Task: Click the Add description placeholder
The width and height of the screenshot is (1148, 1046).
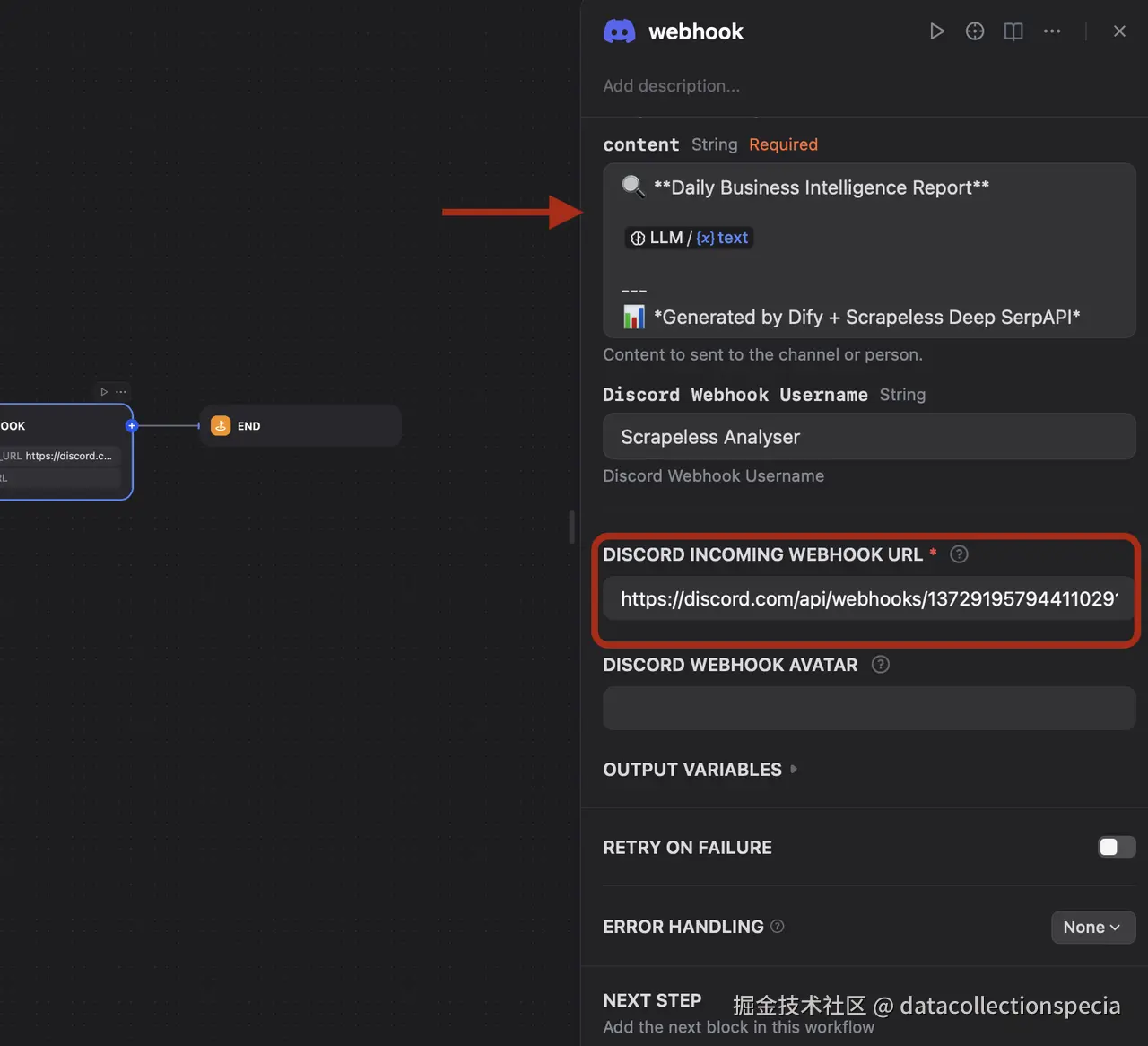Action: (671, 85)
